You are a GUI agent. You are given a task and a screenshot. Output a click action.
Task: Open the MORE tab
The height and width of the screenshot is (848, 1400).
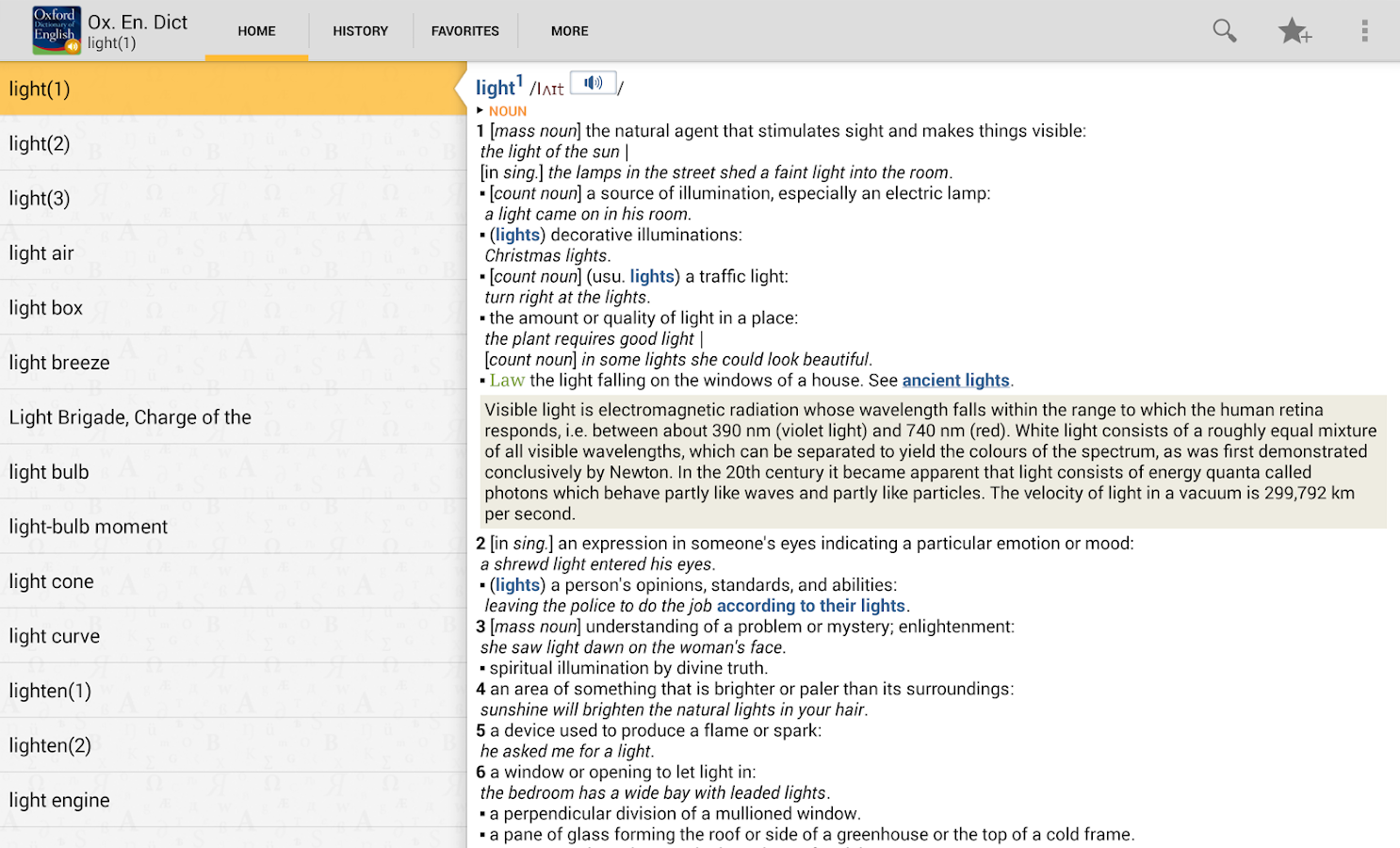(x=569, y=31)
